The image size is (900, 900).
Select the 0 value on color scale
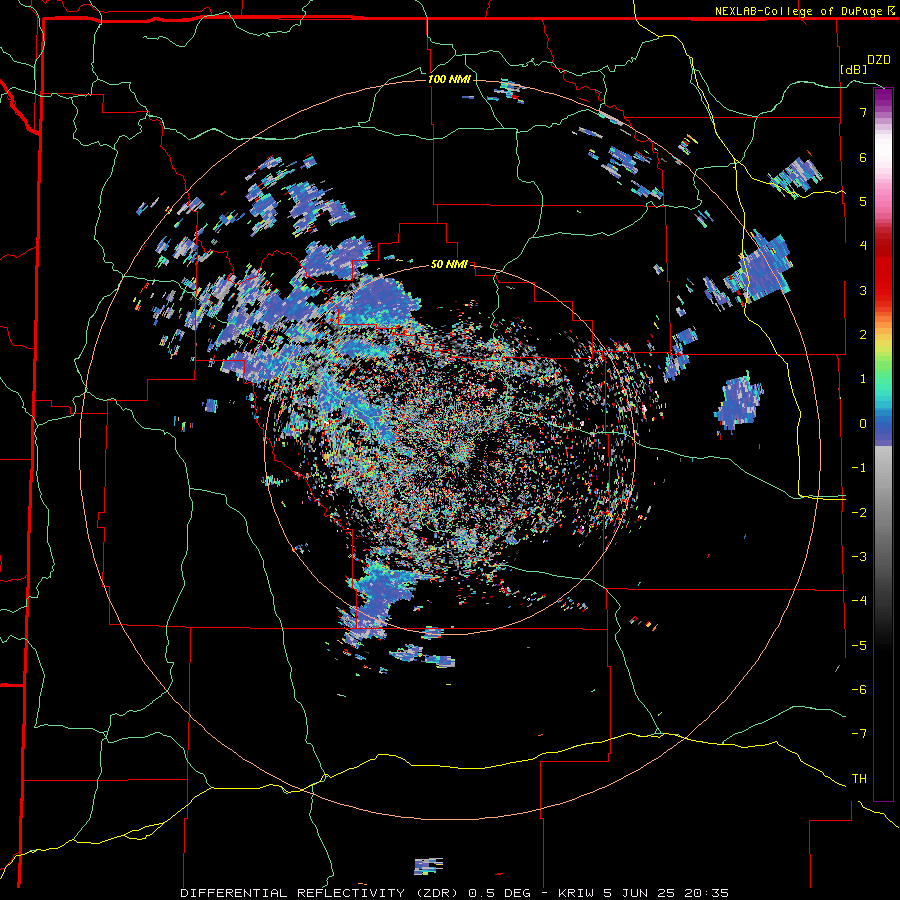863,424
